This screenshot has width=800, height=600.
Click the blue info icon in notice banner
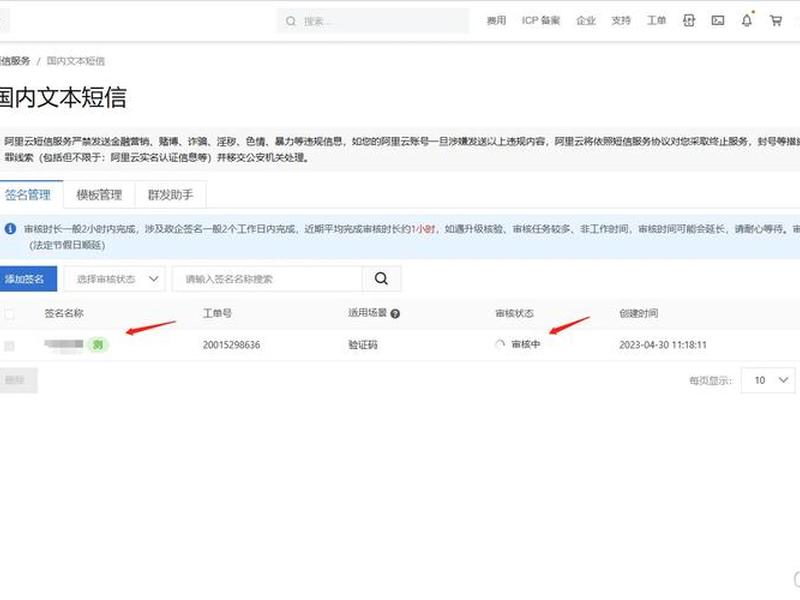pos(10,229)
